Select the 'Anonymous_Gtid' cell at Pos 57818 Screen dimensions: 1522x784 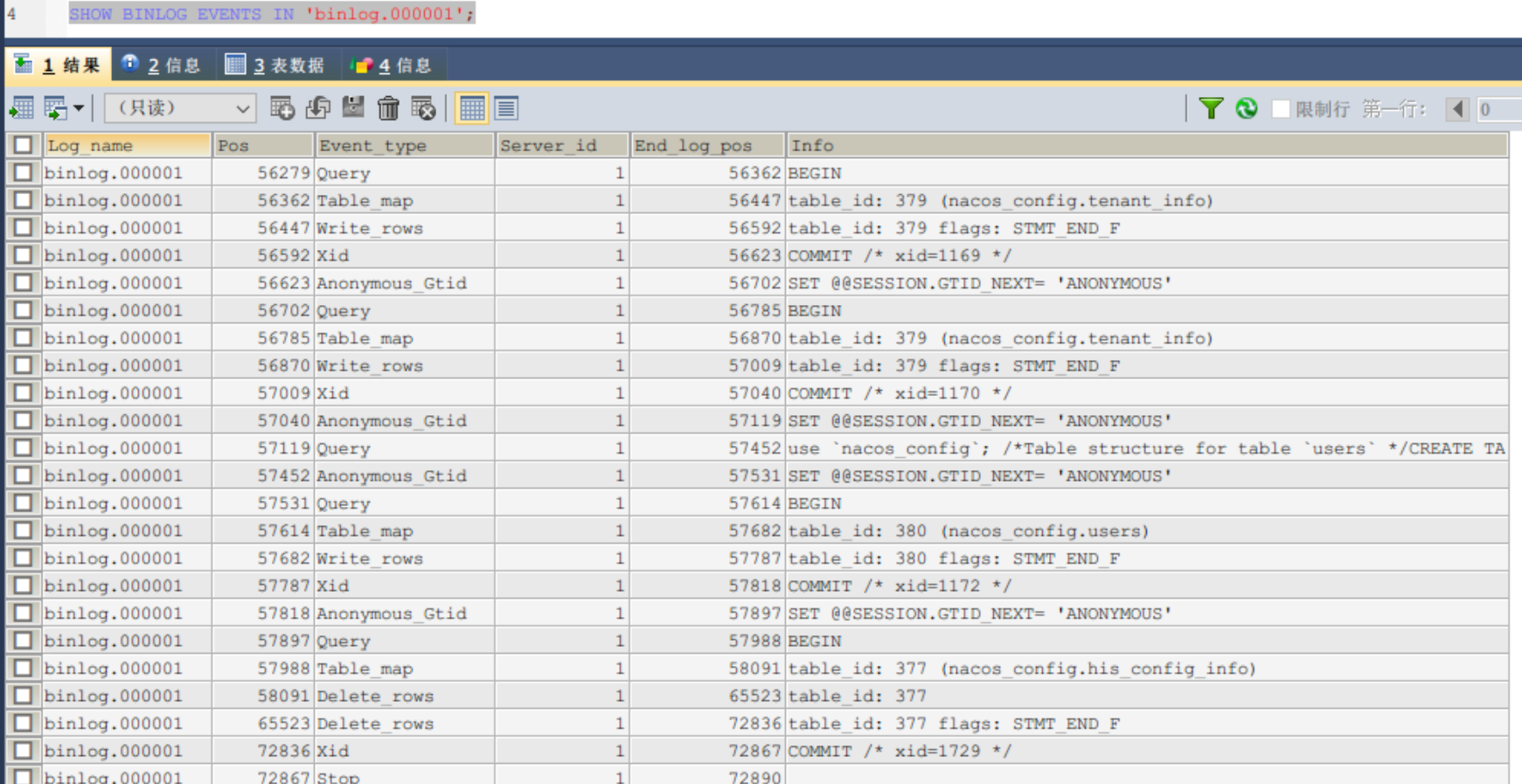pos(405,613)
